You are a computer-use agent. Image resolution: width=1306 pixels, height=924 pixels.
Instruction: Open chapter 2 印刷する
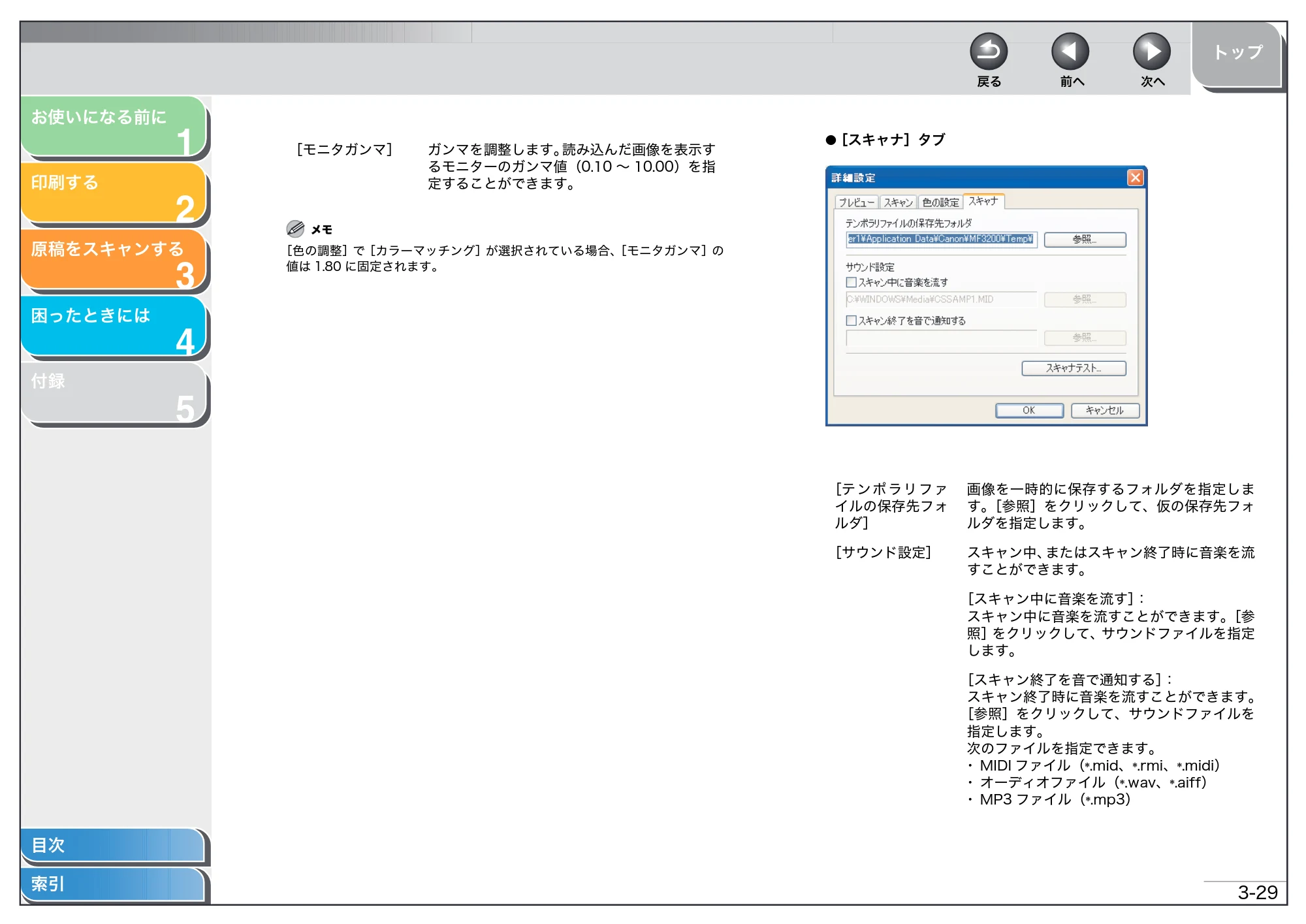[x=114, y=193]
